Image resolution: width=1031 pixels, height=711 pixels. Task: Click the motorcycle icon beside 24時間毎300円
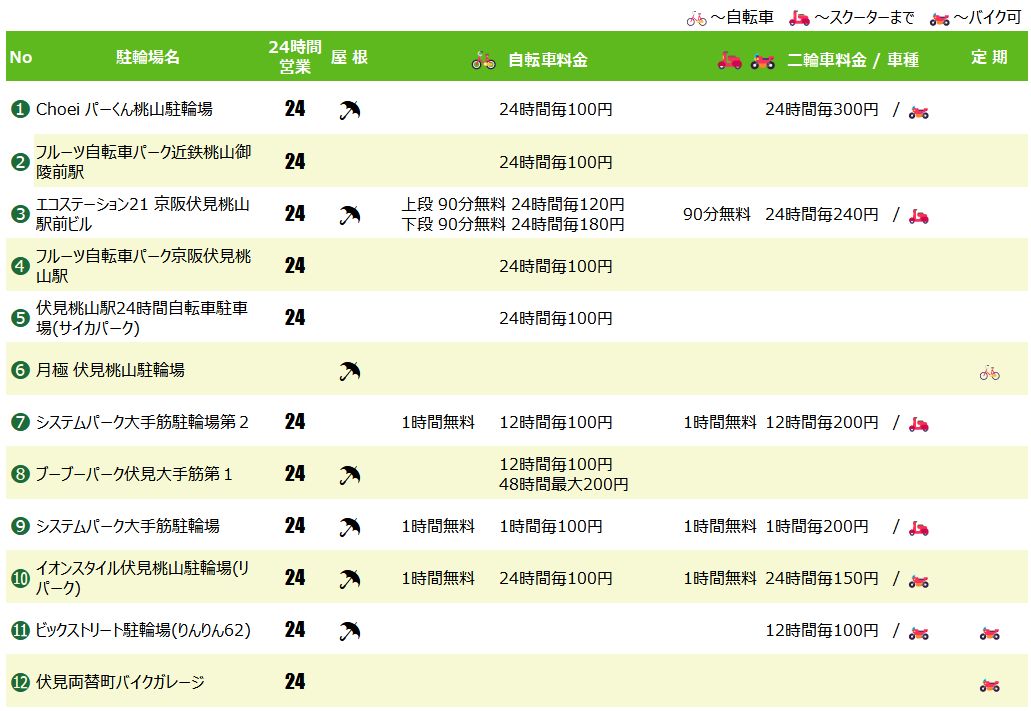point(918,111)
